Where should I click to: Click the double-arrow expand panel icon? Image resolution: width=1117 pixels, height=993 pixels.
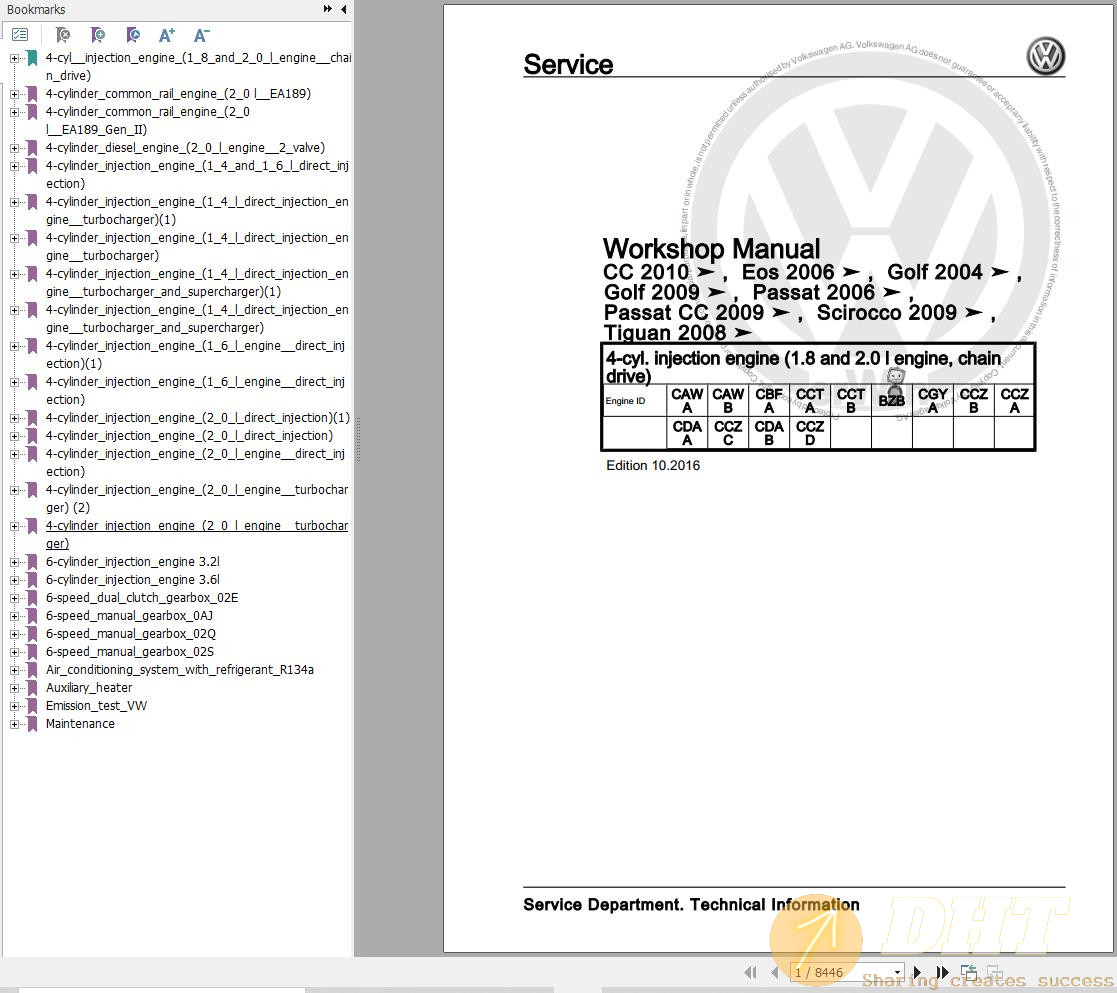328,9
